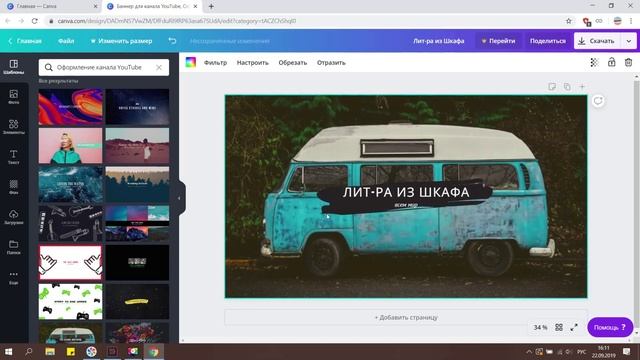Enter fullscreen presentation mode
Image resolution: width=640 pixels, height=360 pixels.
point(574,327)
